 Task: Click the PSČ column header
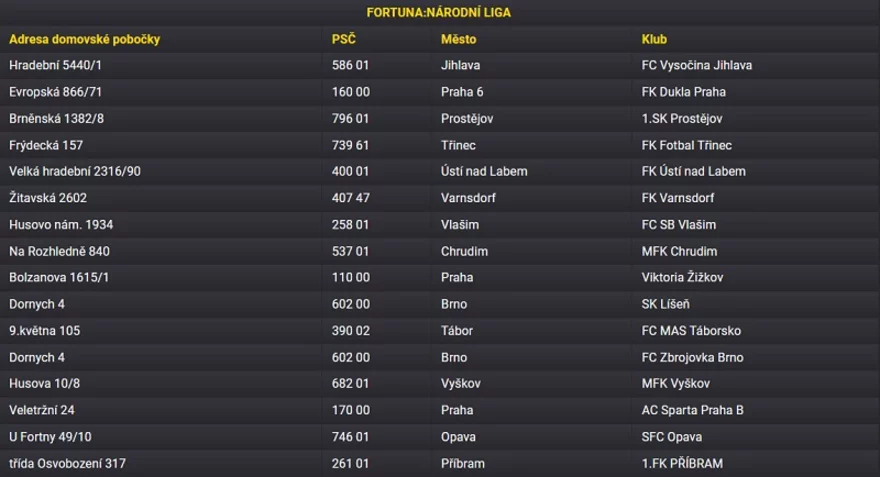click(343, 39)
